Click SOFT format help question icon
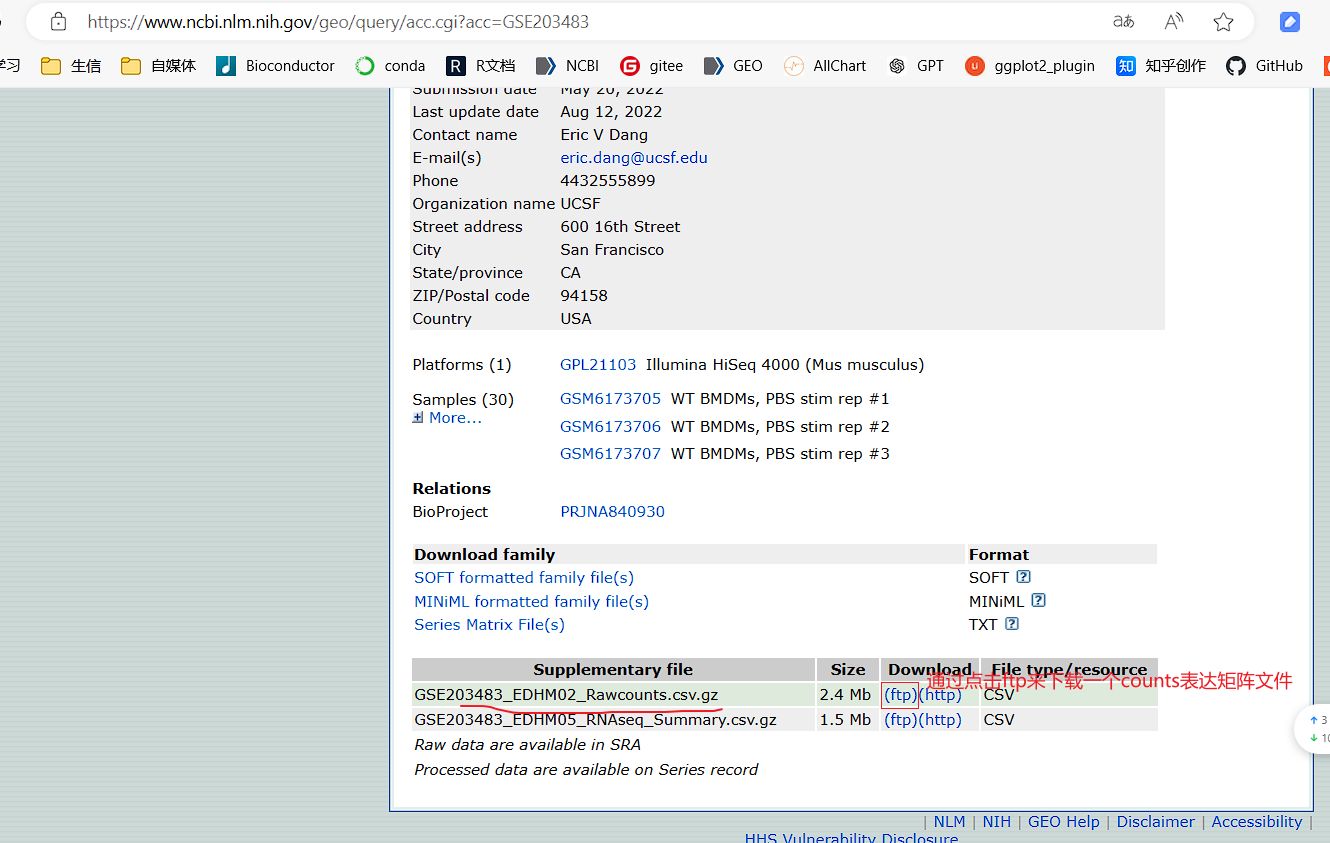Screen dimensions: 1330x843 coord(1023,577)
